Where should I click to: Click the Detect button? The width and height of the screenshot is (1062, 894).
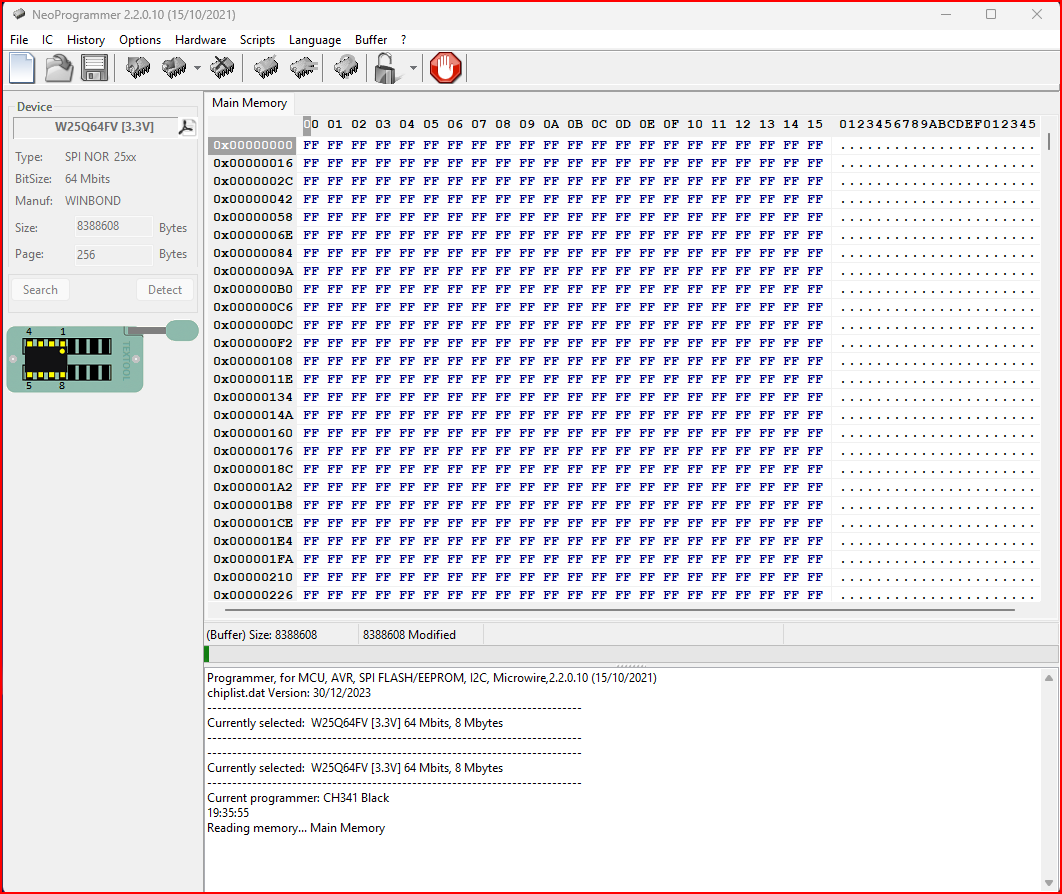(164, 289)
